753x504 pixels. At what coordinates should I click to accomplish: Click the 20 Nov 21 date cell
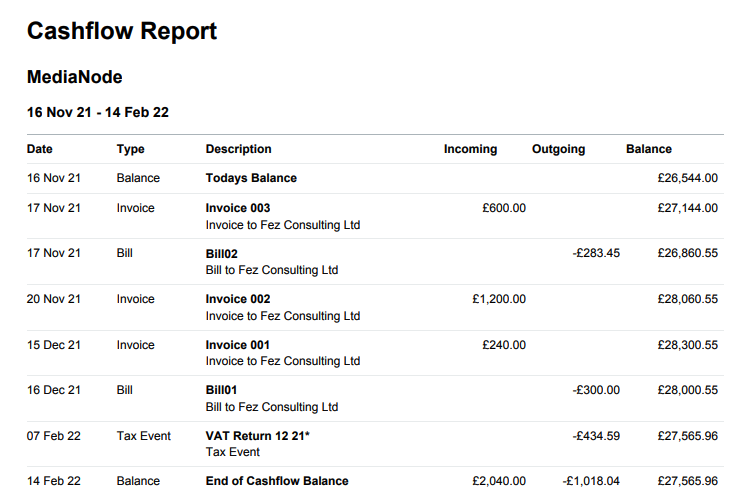pyautogui.click(x=54, y=299)
